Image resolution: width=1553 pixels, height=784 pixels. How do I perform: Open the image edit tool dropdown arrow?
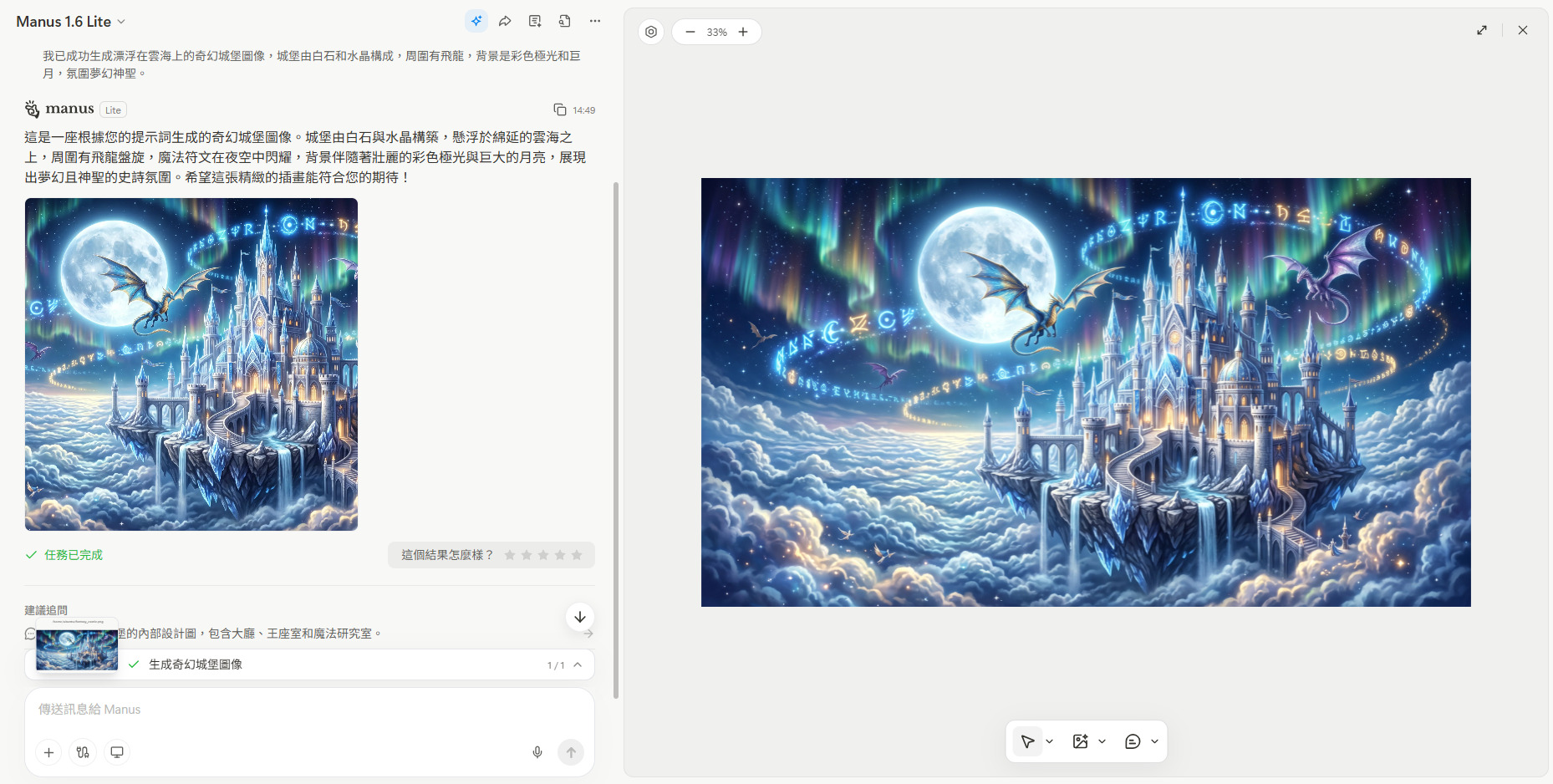point(1102,741)
